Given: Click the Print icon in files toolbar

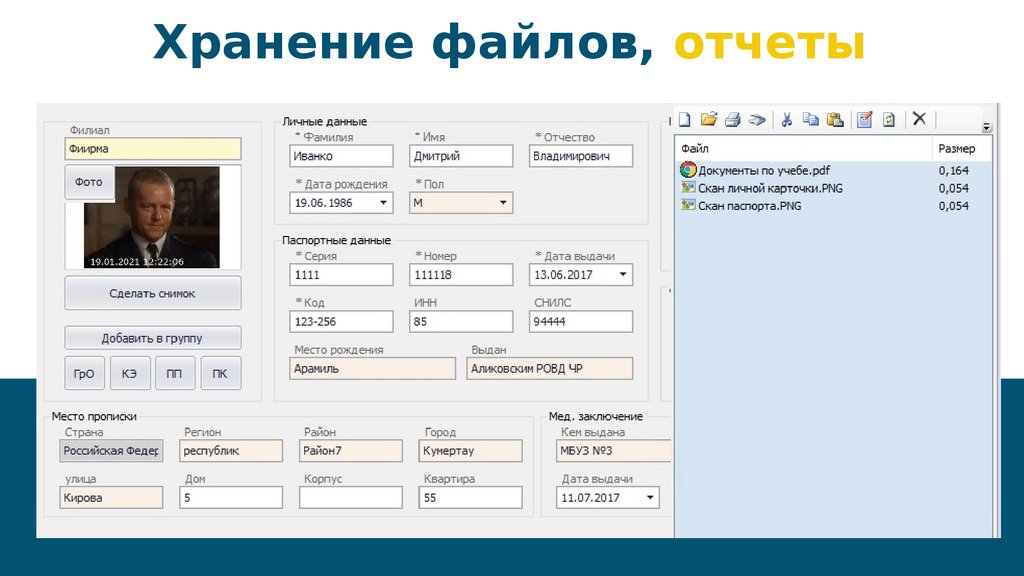Looking at the screenshot, I should (x=733, y=120).
